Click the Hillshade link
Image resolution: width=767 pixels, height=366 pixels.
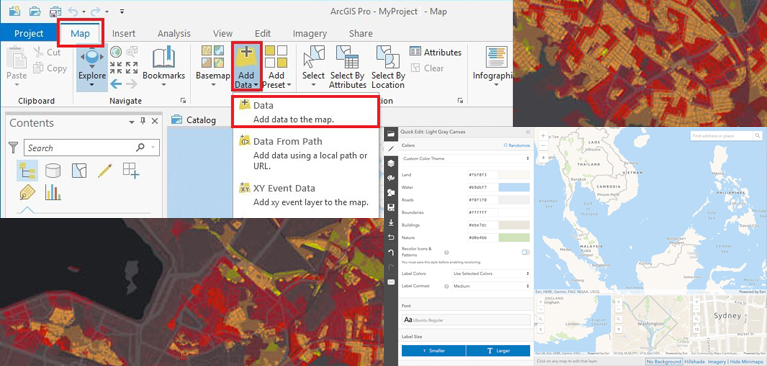(694, 362)
